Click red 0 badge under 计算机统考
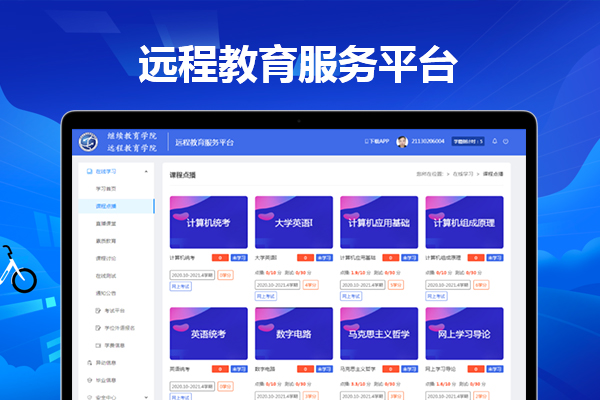Viewport: 600px width, 400px height. coord(220,258)
